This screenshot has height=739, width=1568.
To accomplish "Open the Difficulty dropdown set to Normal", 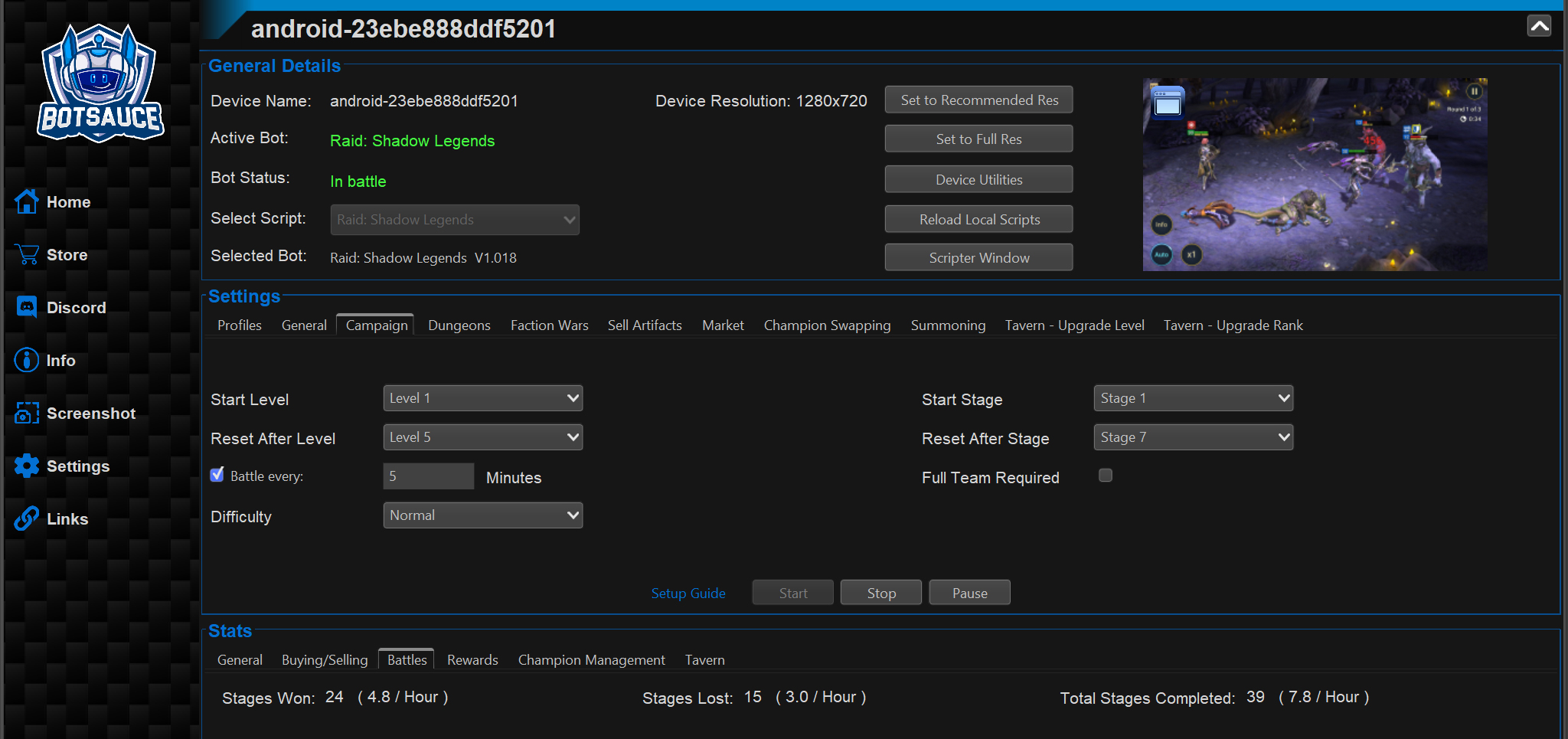I will 482,515.
